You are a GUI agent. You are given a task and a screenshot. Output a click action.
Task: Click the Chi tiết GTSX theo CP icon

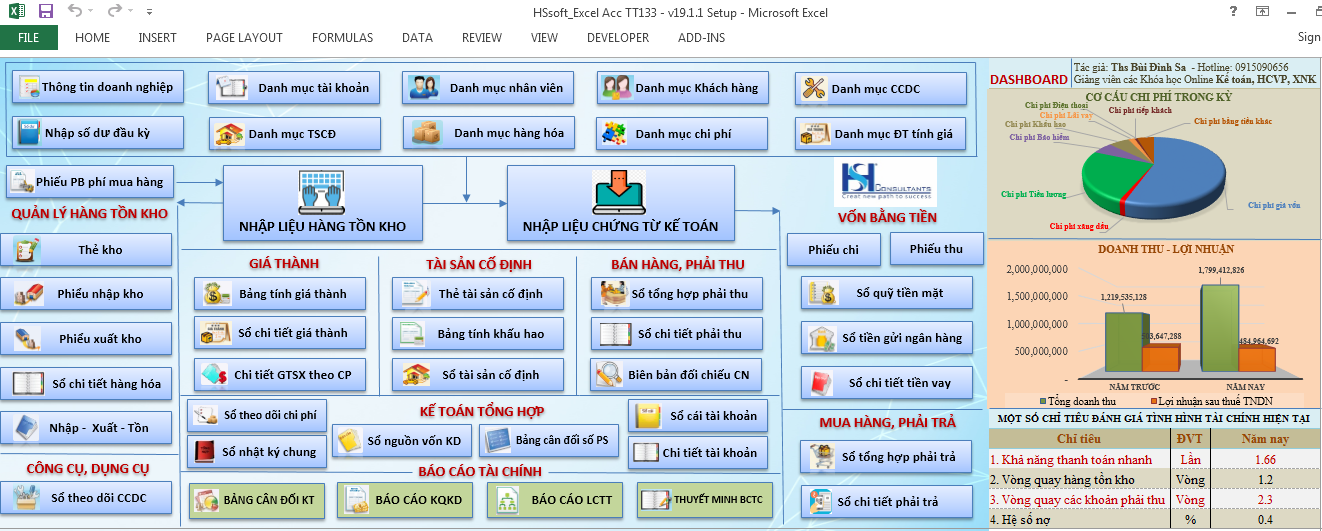tap(213, 375)
